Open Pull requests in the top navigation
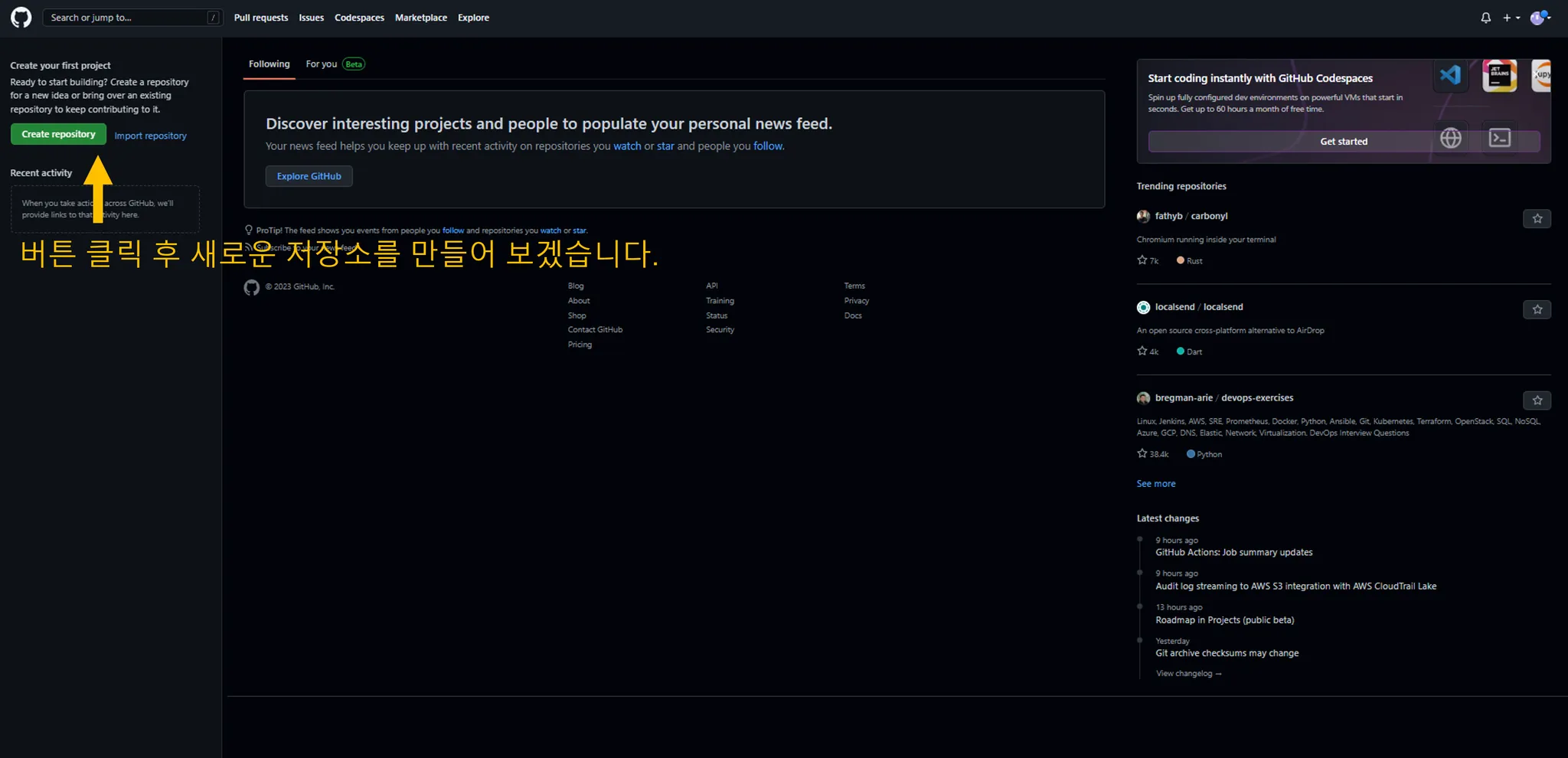 (261, 18)
